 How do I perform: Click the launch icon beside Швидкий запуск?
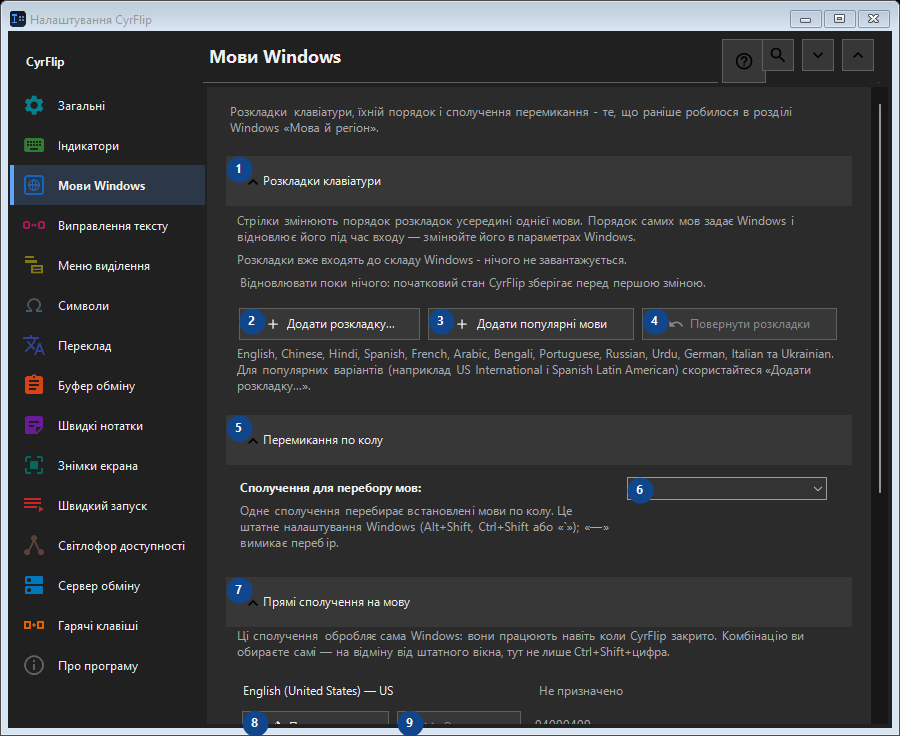point(34,505)
